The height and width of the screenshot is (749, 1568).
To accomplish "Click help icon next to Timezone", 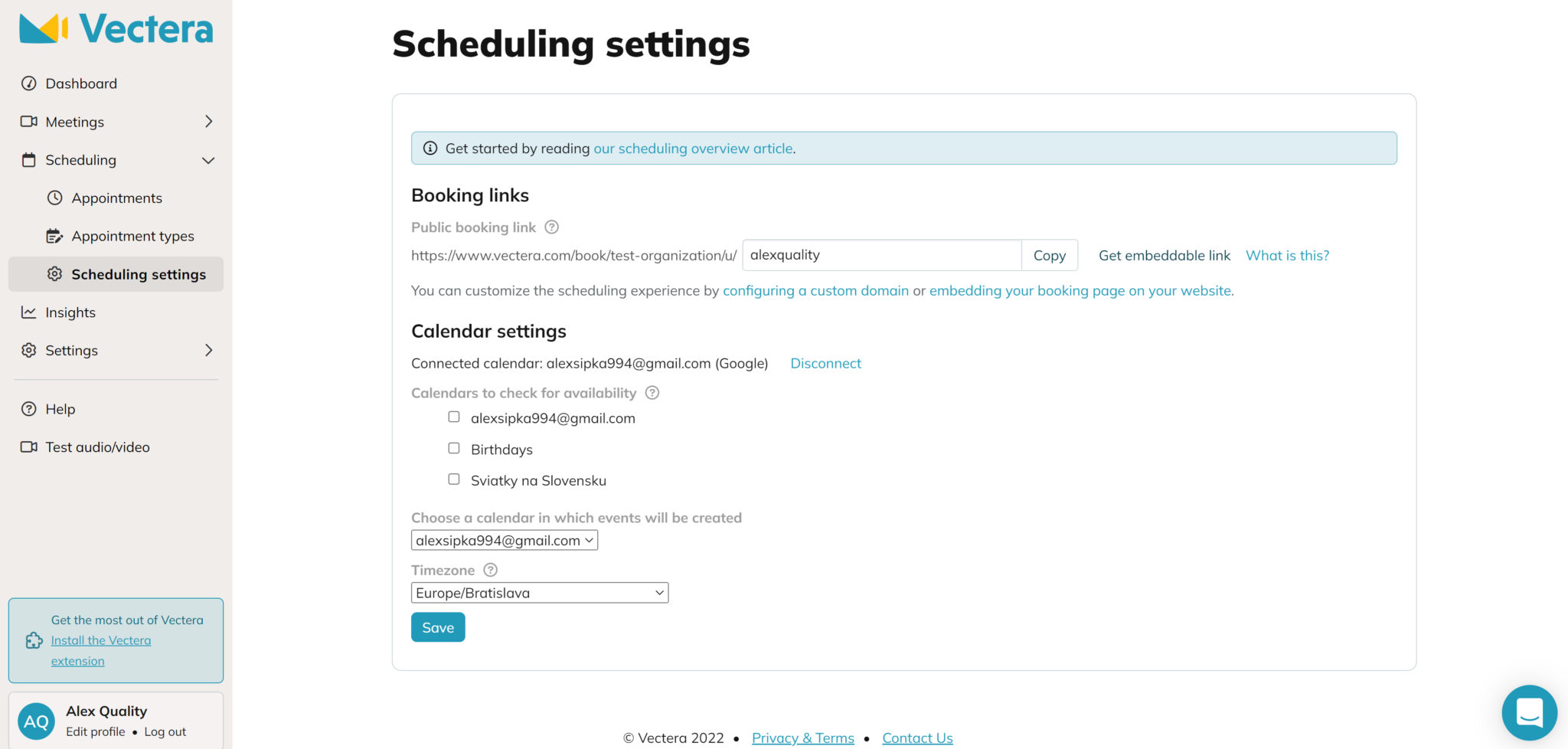I will click(x=491, y=570).
